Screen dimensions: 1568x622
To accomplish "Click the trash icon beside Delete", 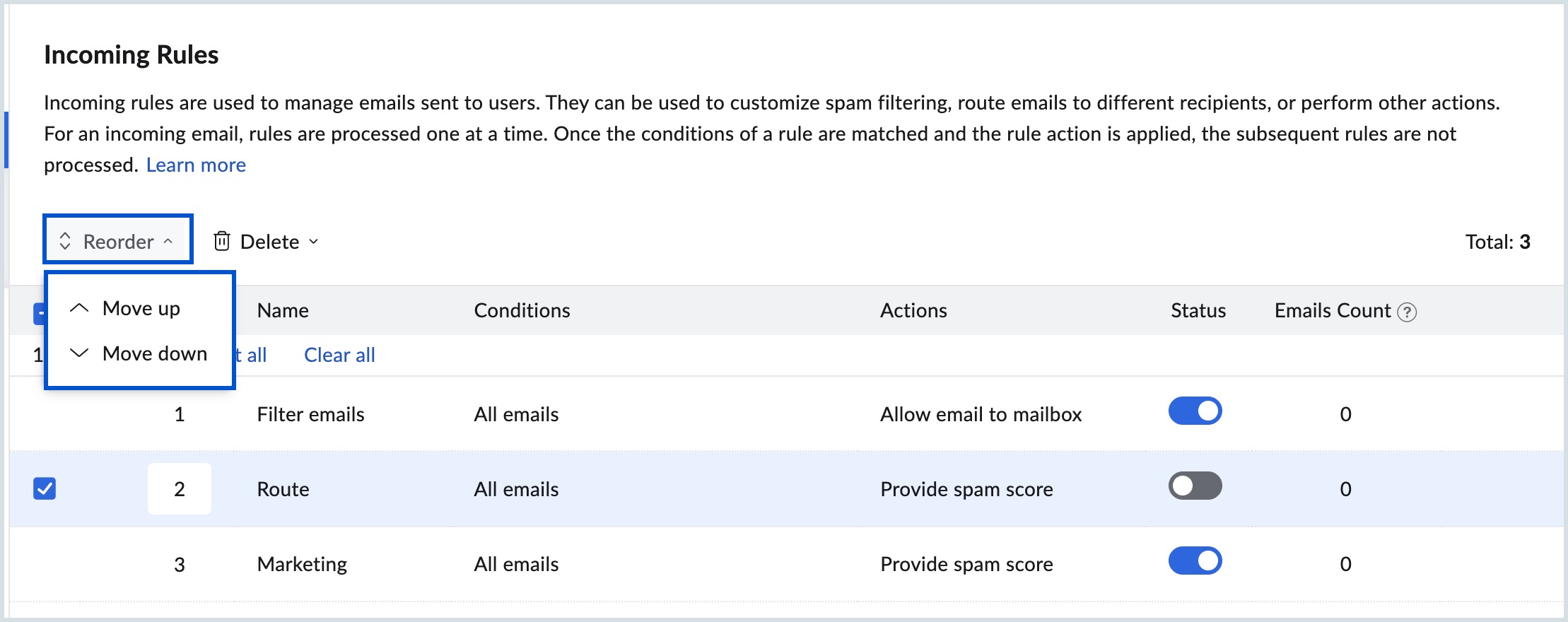I will 222,241.
